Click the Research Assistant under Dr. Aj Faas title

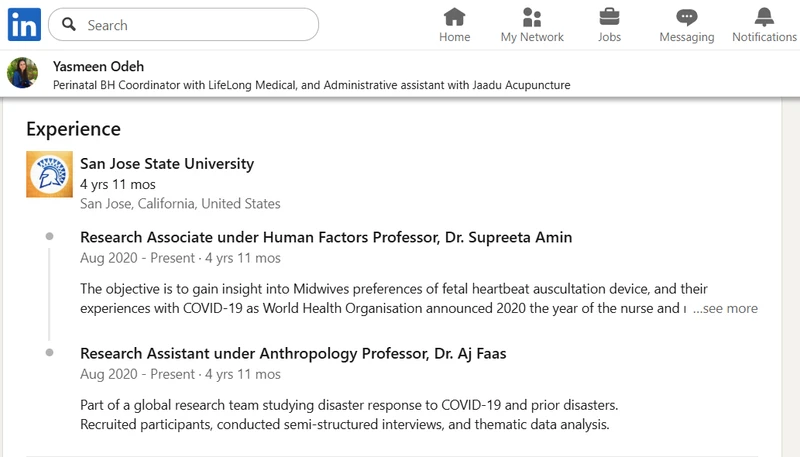coord(293,353)
